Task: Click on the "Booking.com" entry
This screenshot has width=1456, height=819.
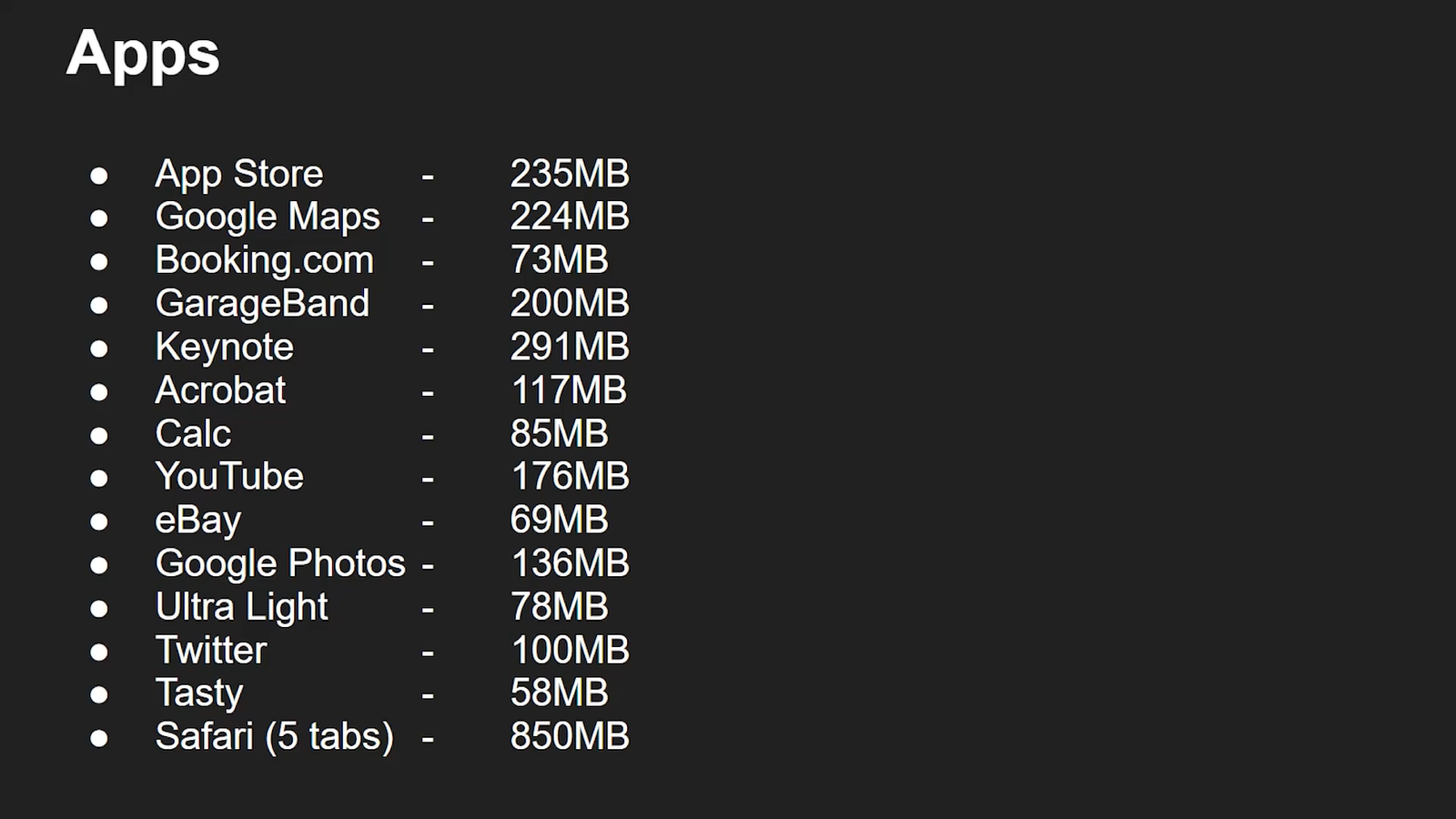Action: coord(264,260)
